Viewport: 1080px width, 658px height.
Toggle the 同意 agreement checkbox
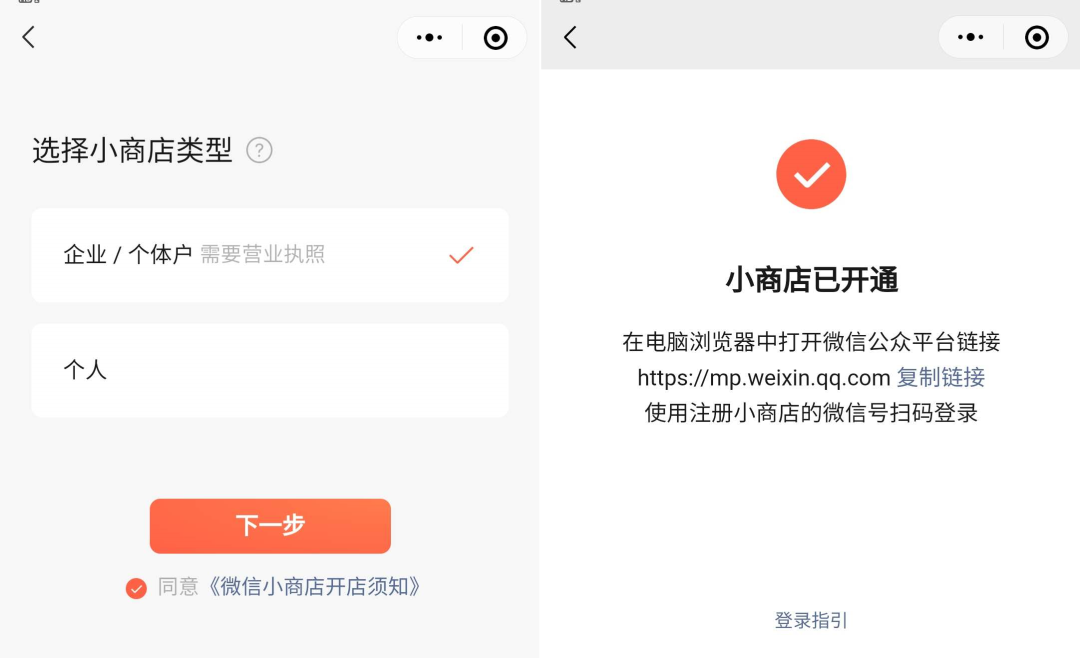(x=136, y=588)
